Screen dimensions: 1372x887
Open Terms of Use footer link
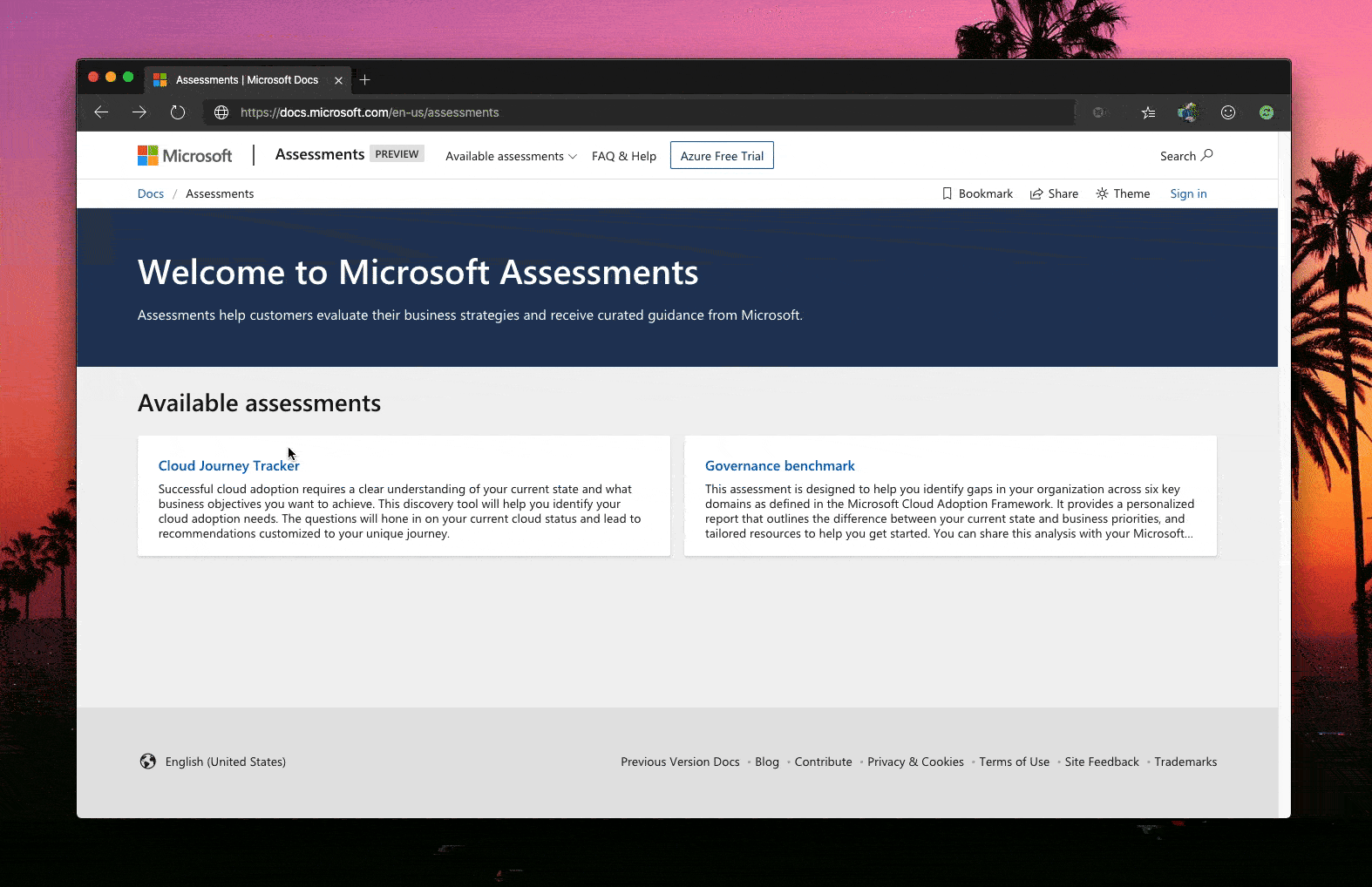point(1014,762)
